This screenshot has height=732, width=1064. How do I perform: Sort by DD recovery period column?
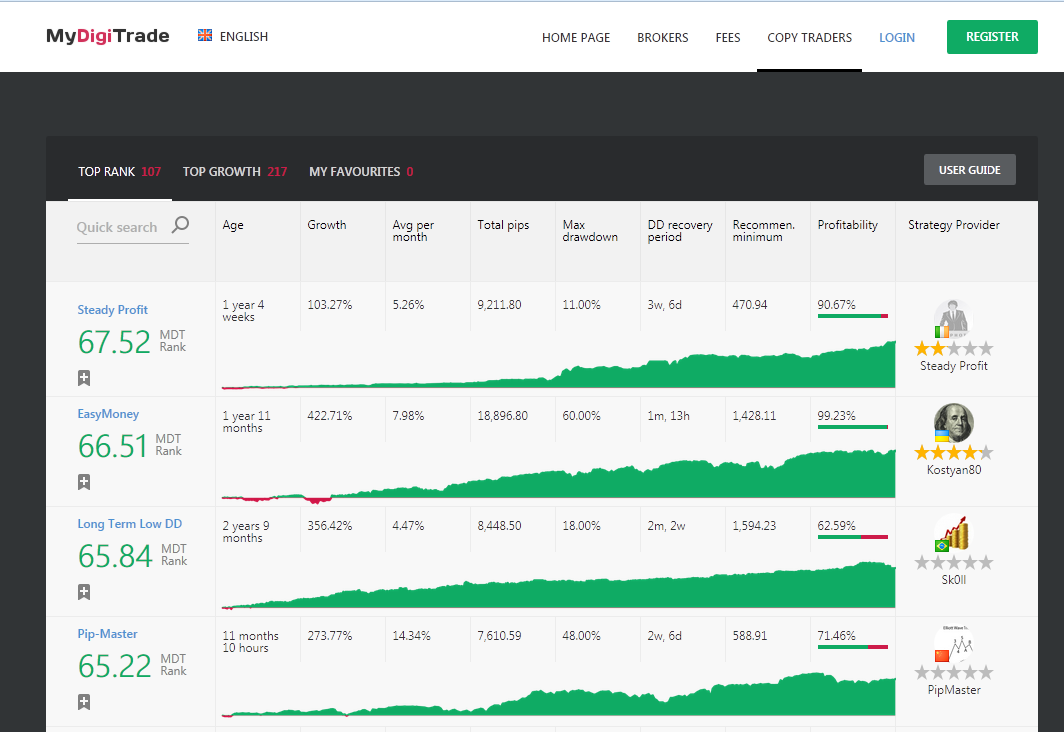click(x=680, y=231)
